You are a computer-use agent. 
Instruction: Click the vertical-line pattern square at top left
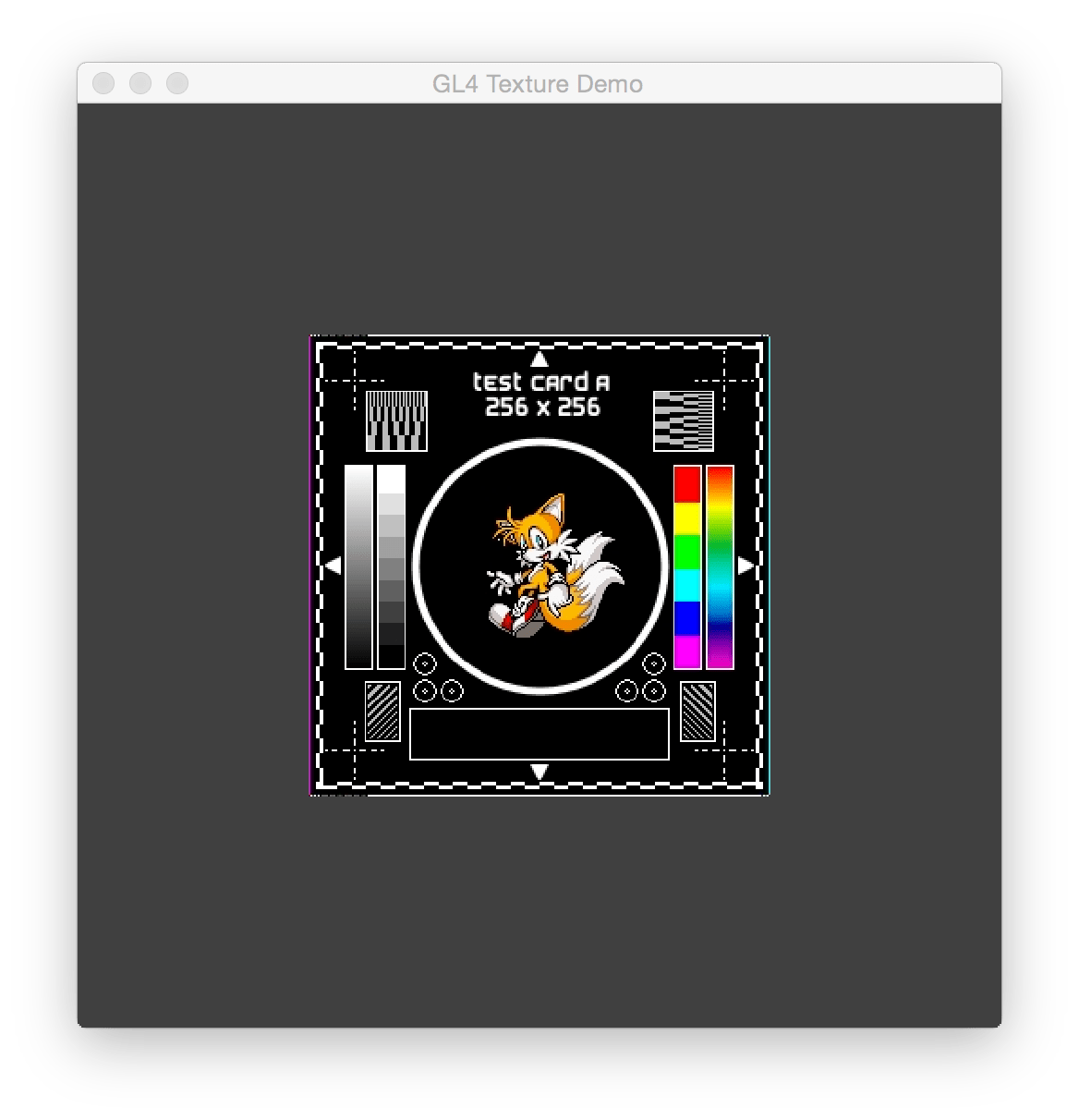point(396,421)
